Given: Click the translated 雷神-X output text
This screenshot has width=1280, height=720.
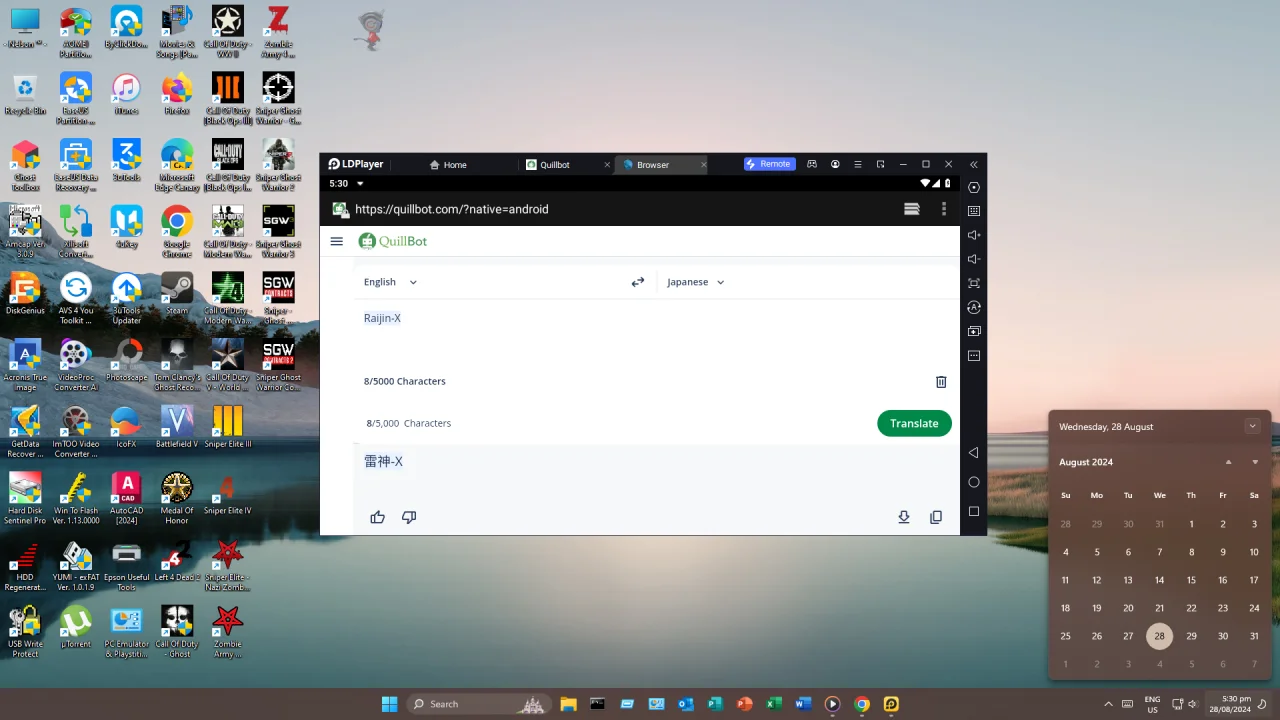Looking at the screenshot, I should [383, 461].
